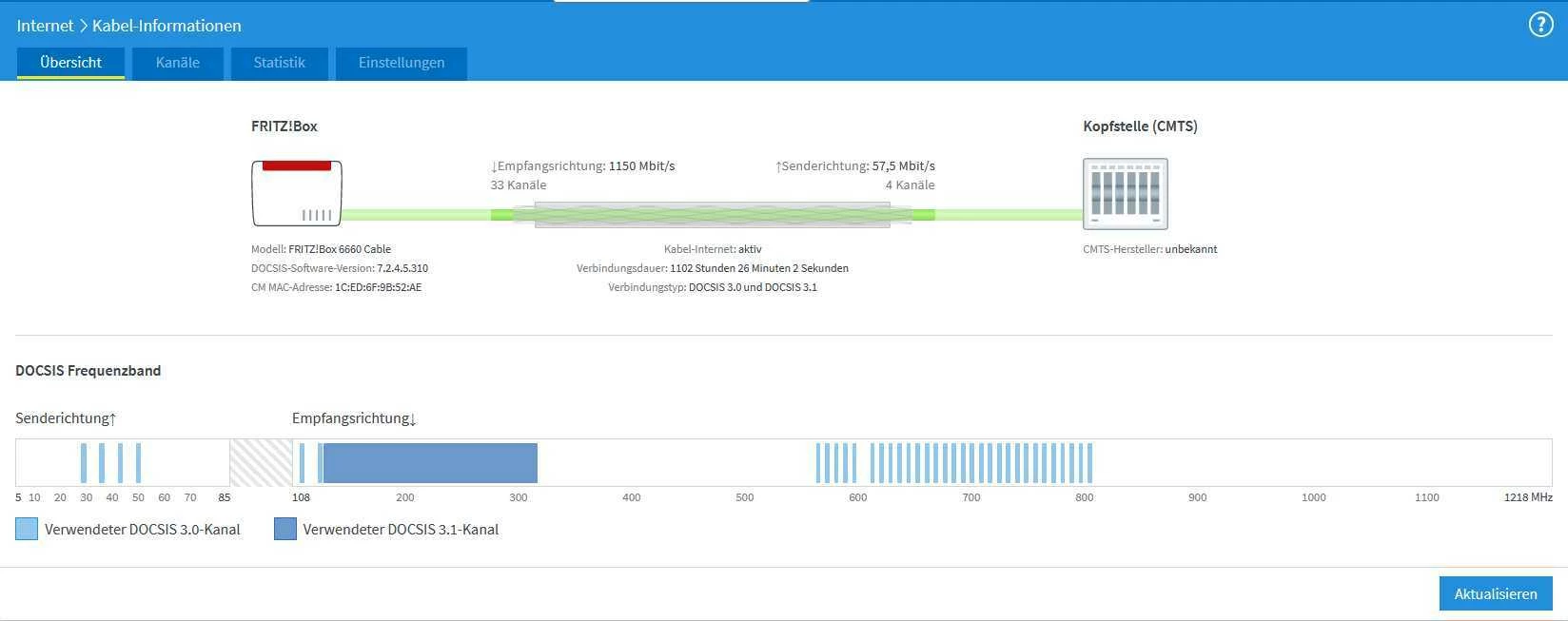Click the Empfangsrichtung label above the band
Viewport: 1568px width, 621px height.
[x=355, y=418]
